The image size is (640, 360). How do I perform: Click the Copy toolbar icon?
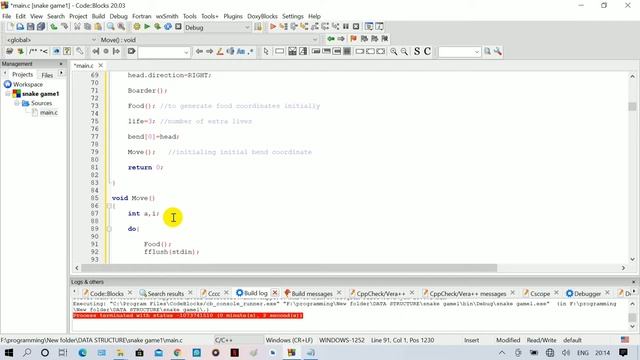click(x=87, y=27)
